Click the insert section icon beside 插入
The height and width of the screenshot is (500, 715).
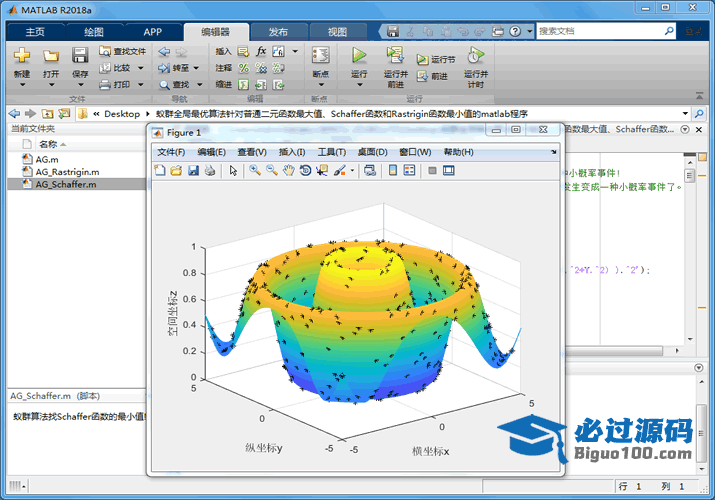pyautogui.click(x=244, y=52)
